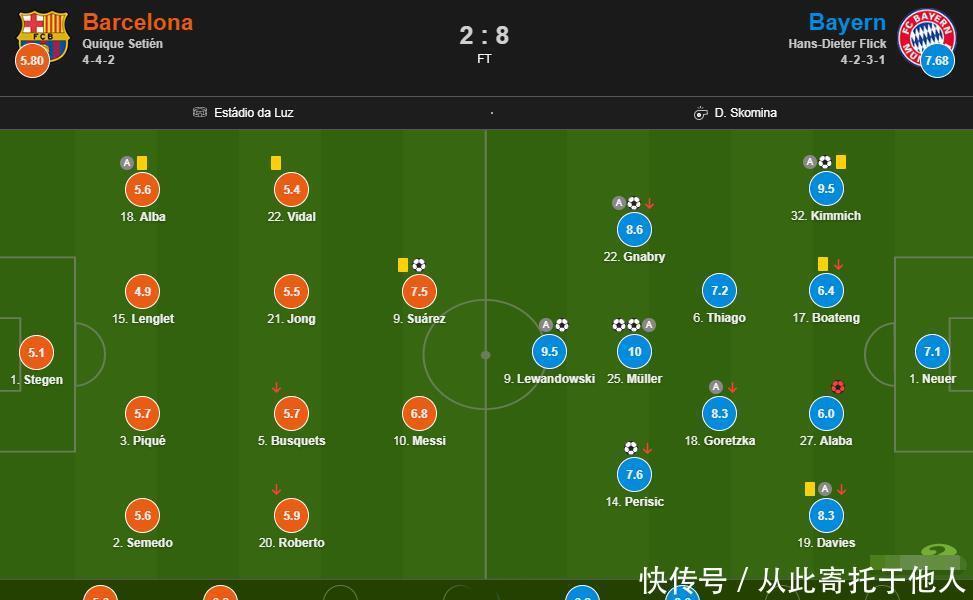Select Lewandowski's 9.5 rating badge
This screenshot has height=600, width=973.
[549, 352]
